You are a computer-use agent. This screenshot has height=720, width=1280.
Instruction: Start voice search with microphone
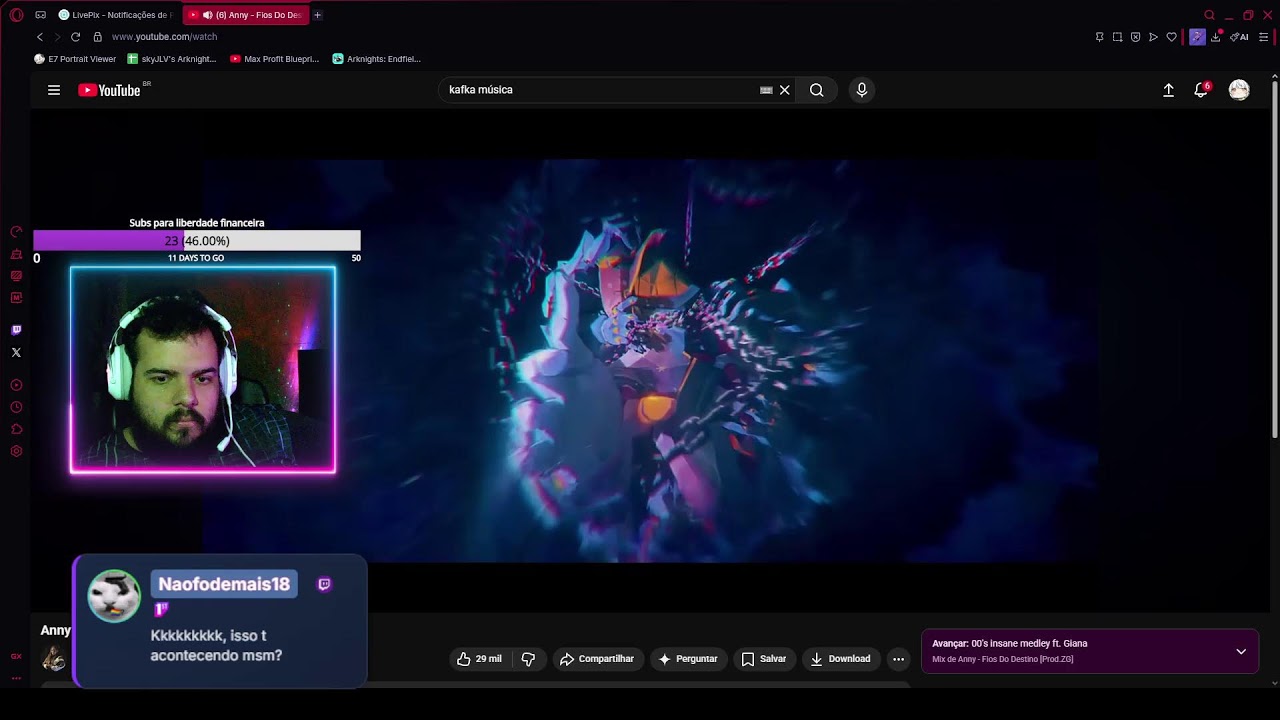[x=862, y=90]
